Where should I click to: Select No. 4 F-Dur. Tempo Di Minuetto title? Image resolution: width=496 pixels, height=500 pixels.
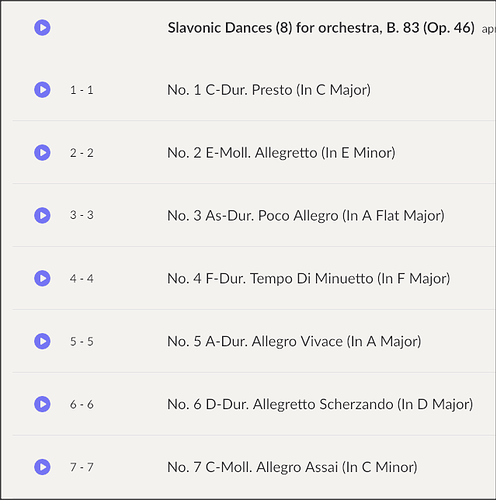pos(309,279)
